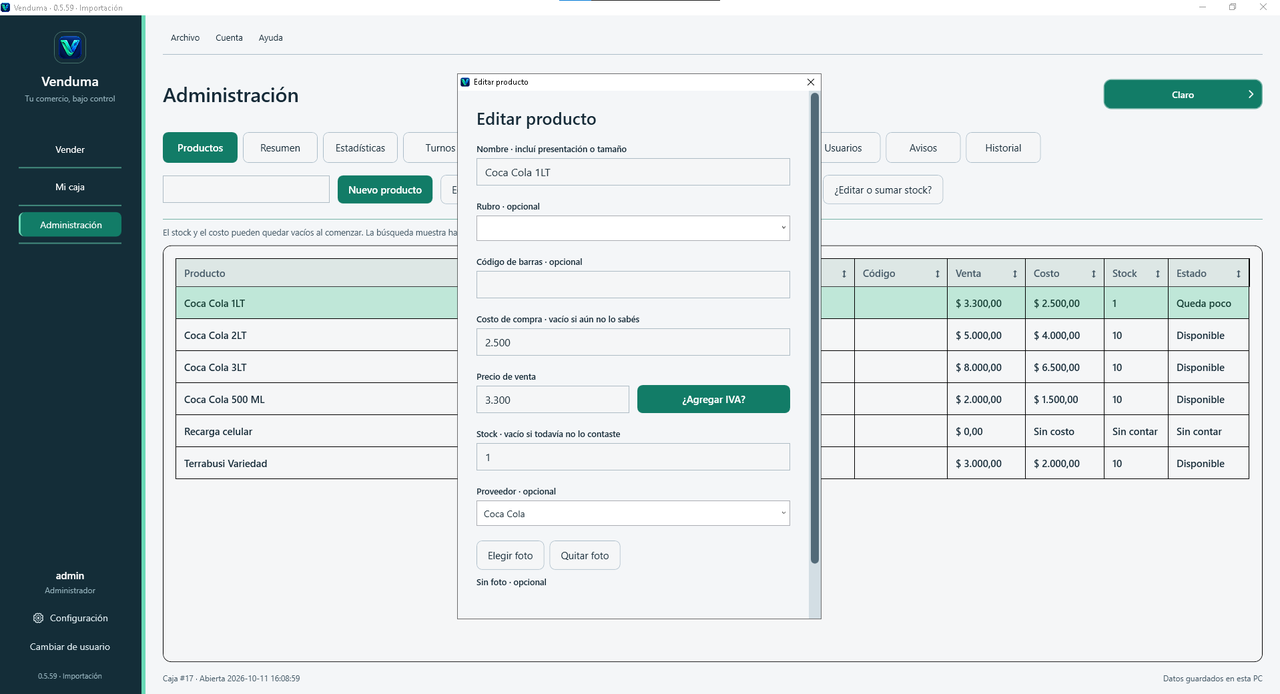Screen dimensions: 1280x694
Task: Go to Vender in the sidebar
Action: (x=70, y=150)
